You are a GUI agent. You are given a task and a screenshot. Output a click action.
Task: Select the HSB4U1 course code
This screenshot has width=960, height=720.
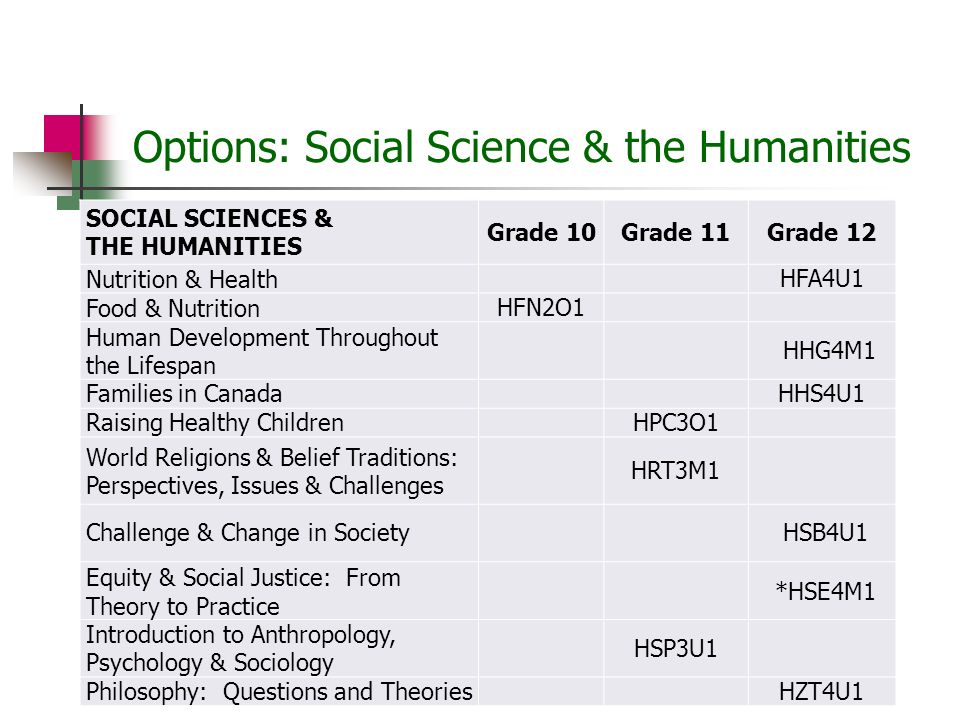click(x=825, y=533)
